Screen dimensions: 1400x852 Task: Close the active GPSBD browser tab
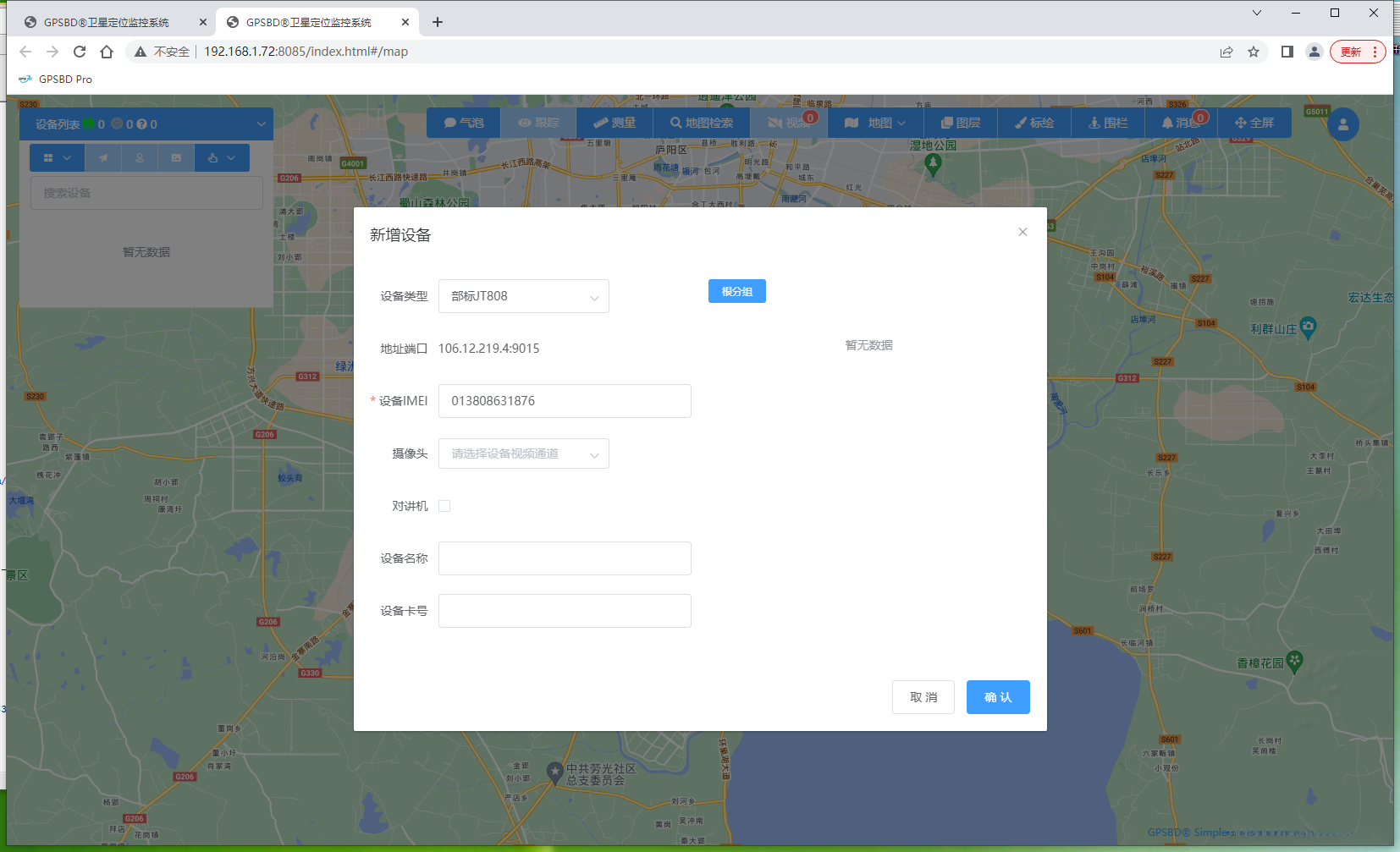click(x=405, y=22)
